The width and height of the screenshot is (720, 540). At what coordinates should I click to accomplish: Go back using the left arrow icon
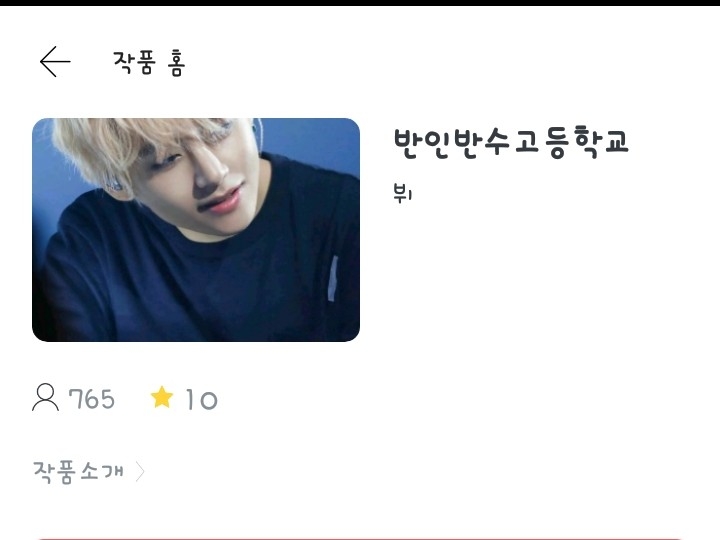[x=55, y=62]
